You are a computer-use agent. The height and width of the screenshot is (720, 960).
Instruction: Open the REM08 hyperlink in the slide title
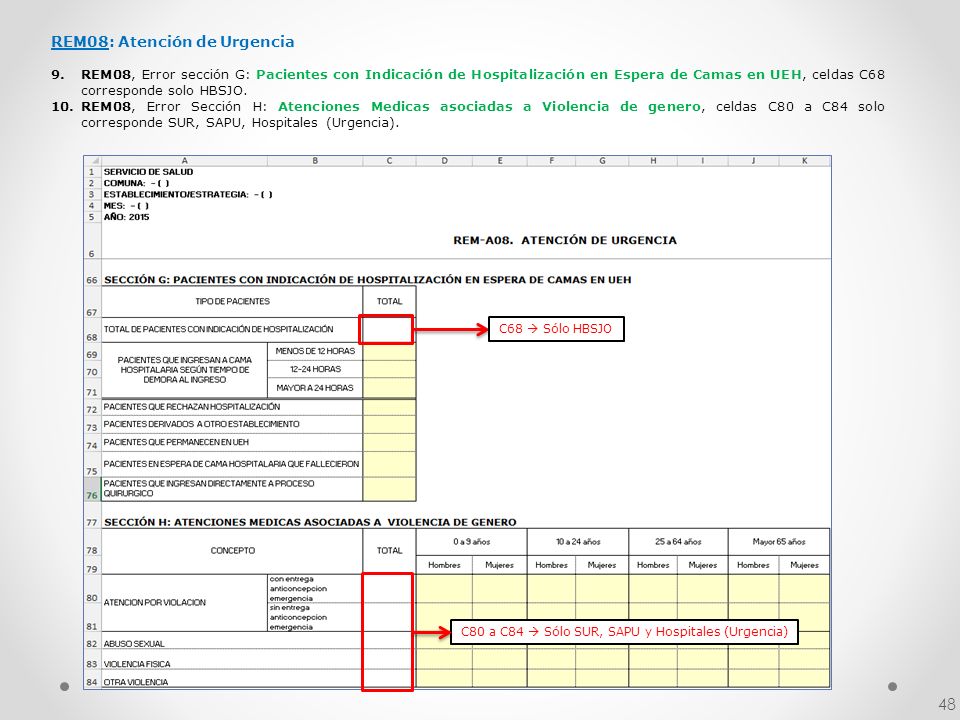(80, 42)
